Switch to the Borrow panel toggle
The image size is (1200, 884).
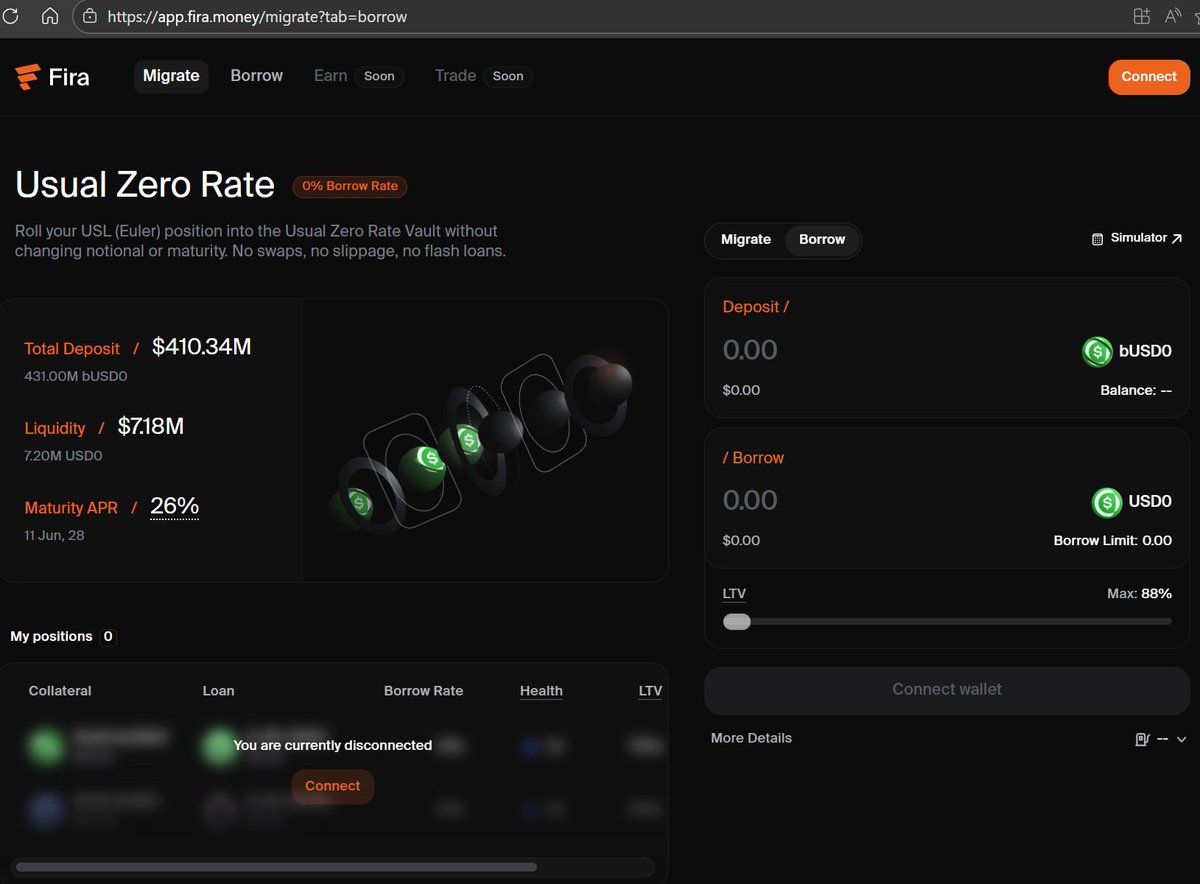coord(822,240)
